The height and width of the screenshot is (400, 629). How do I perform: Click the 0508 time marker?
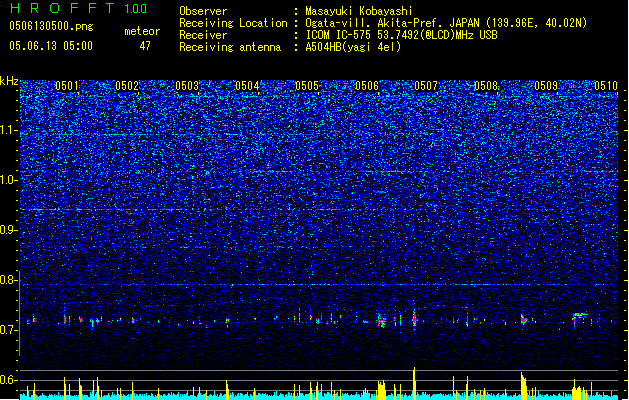(x=486, y=86)
